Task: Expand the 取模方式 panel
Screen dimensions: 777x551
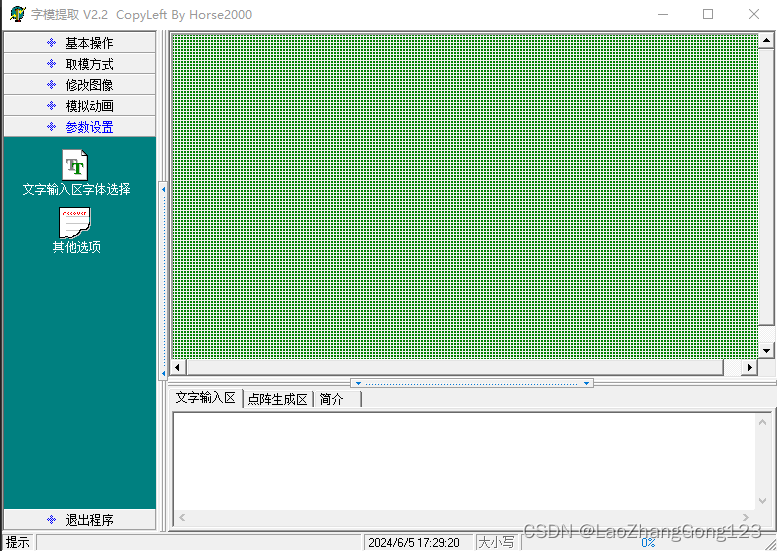Action: coord(79,64)
